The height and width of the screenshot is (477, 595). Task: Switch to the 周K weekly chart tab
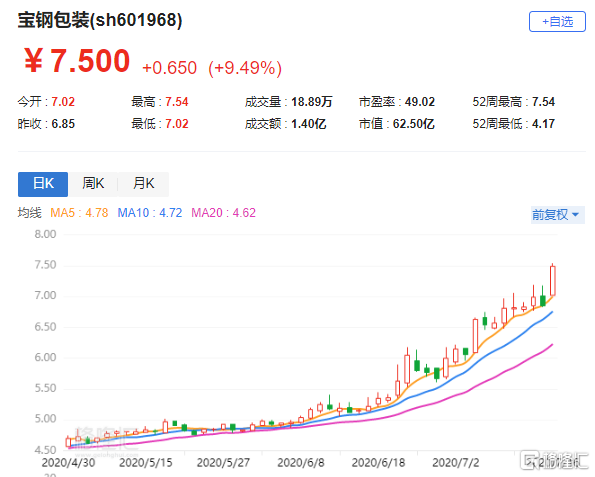[93, 184]
